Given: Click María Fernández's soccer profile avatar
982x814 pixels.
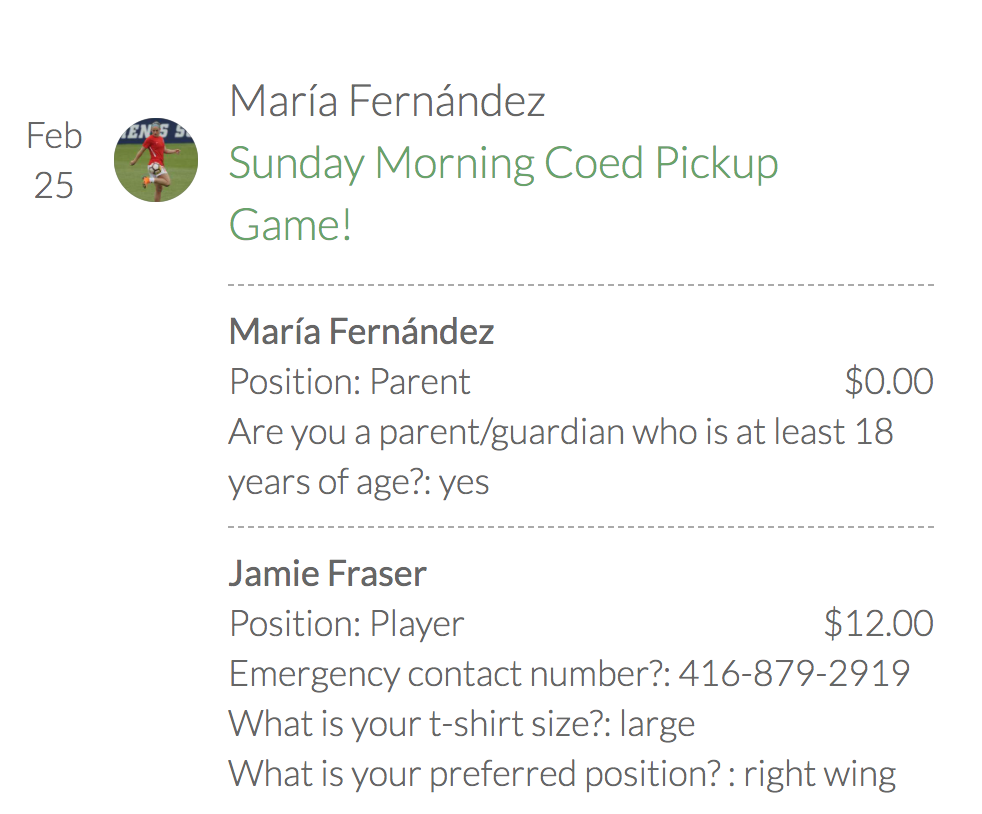Looking at the screenshot, I should pos(156,161).
